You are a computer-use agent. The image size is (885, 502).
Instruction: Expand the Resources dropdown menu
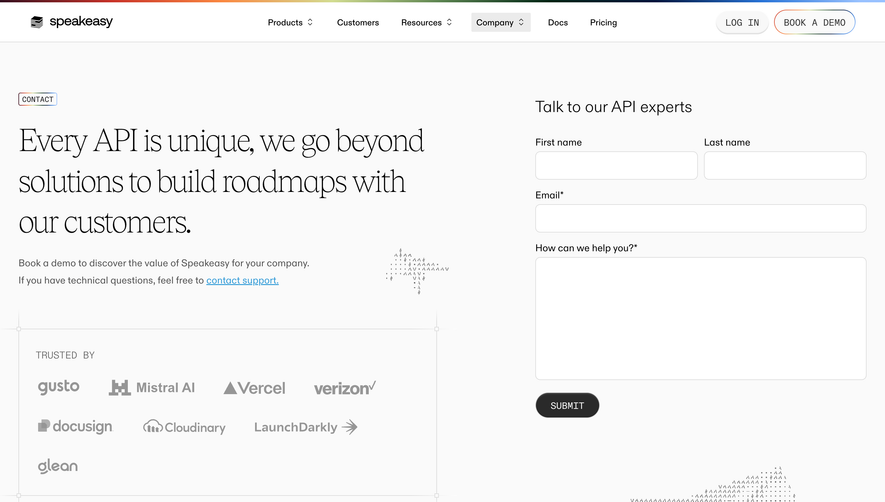pos(427,23)
